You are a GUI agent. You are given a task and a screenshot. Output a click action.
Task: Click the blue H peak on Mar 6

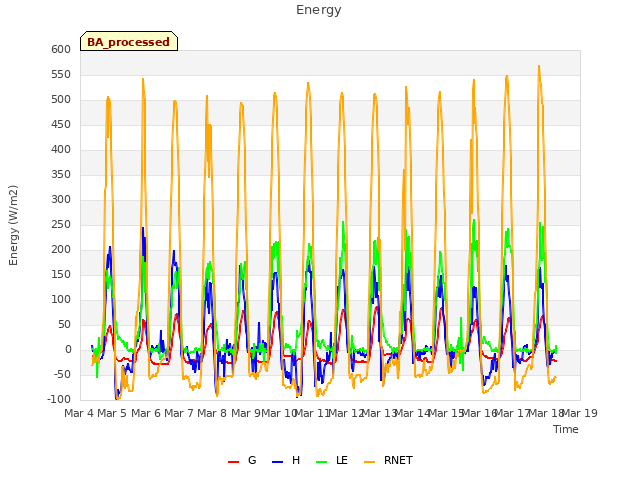(143, 228)
